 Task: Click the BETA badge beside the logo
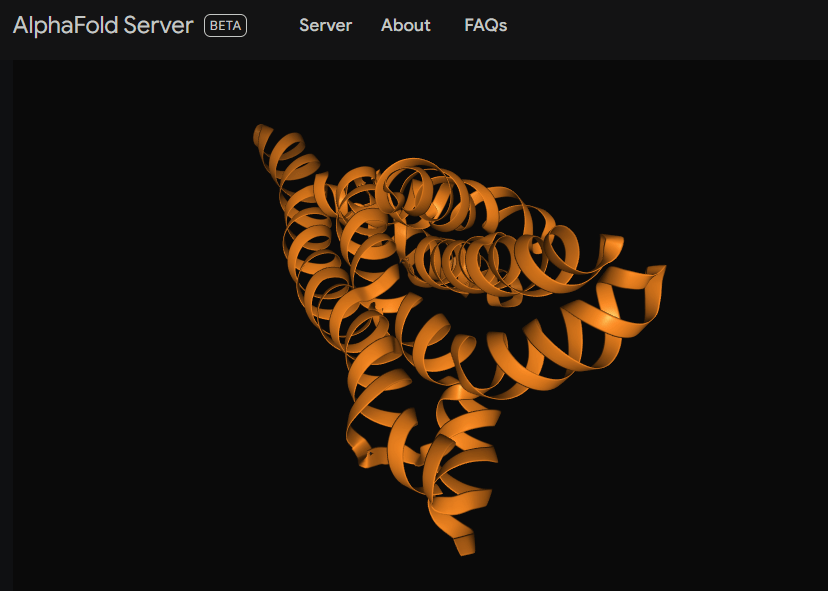point(225,26)
